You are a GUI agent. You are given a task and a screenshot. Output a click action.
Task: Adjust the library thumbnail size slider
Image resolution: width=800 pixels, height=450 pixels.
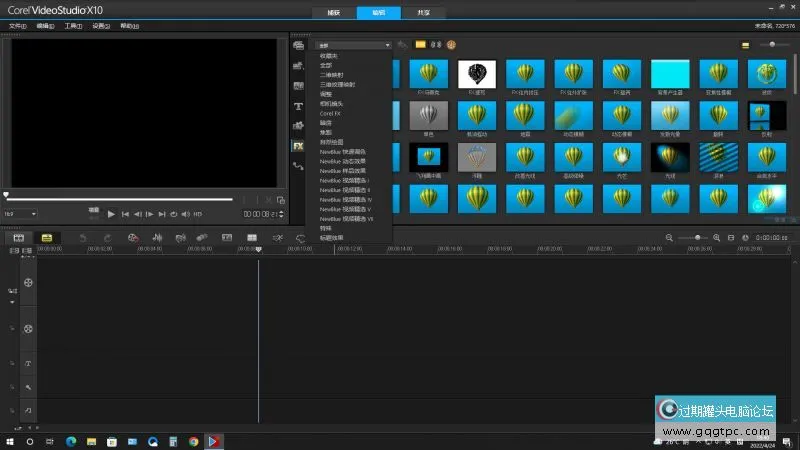pos(774,45)
